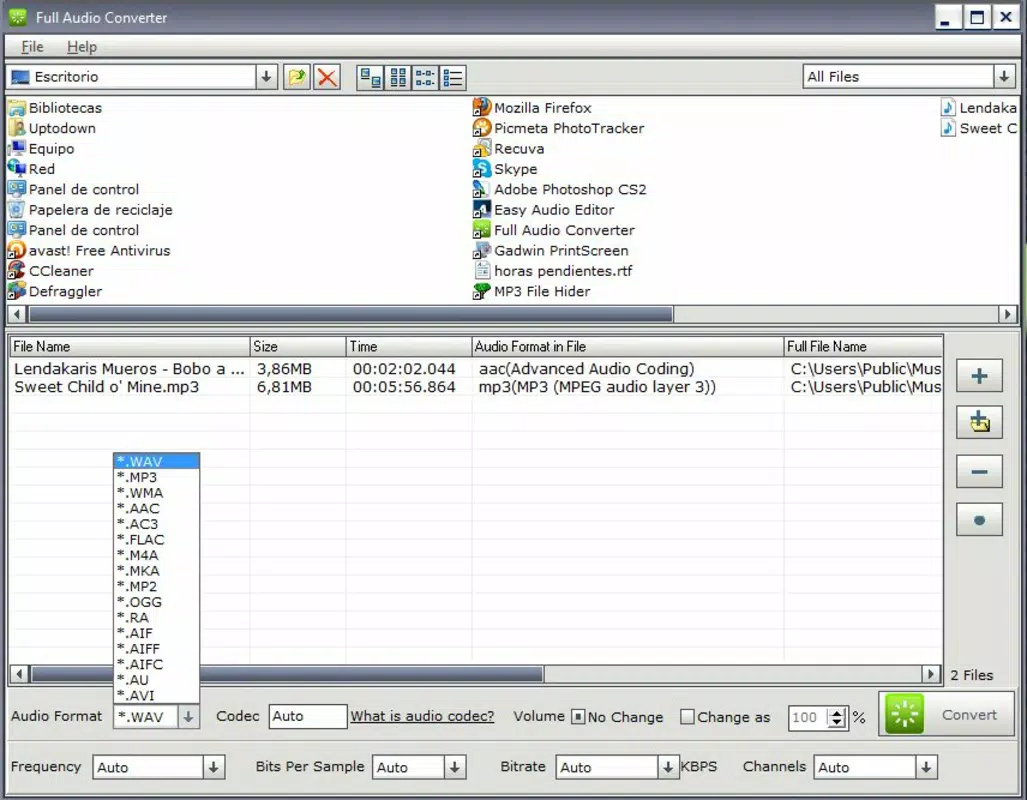
Task: Switch to details view icon
Action: [453, 77]
